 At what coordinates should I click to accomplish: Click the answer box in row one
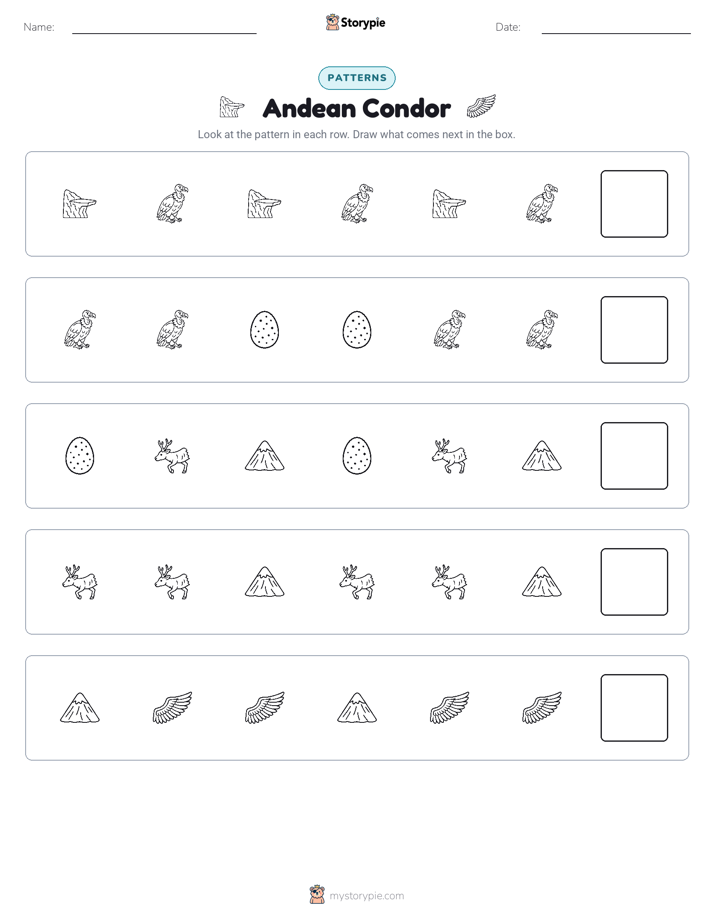point(634,204)
